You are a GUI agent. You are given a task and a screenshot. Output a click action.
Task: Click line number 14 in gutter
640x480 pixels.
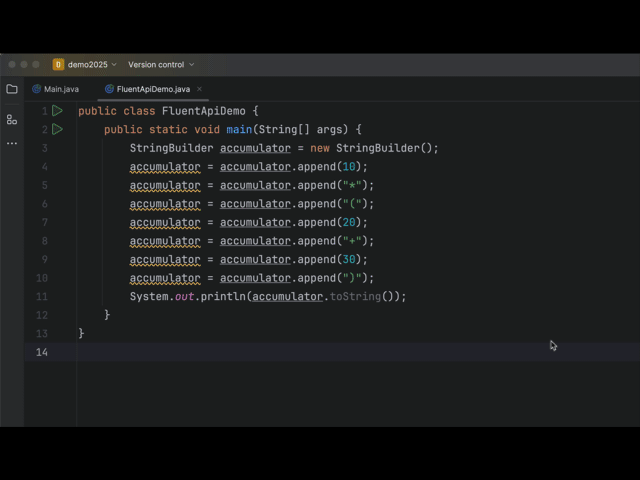click(42, 352)
